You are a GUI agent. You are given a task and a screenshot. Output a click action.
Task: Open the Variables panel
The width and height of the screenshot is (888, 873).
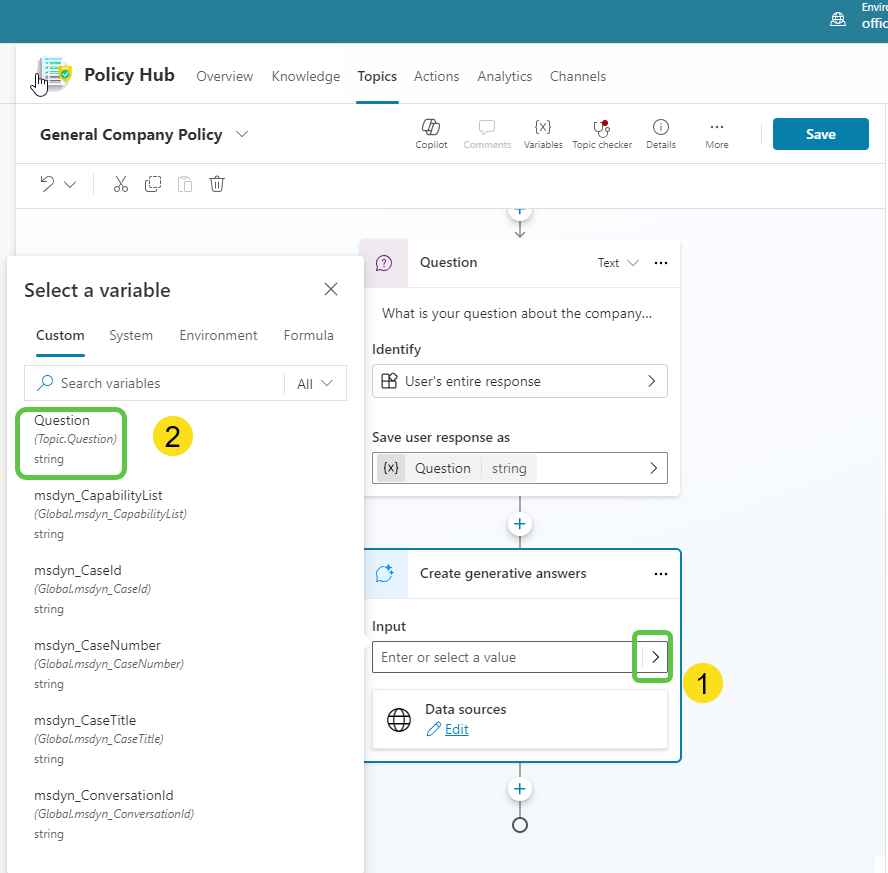[x=543, y=128]
